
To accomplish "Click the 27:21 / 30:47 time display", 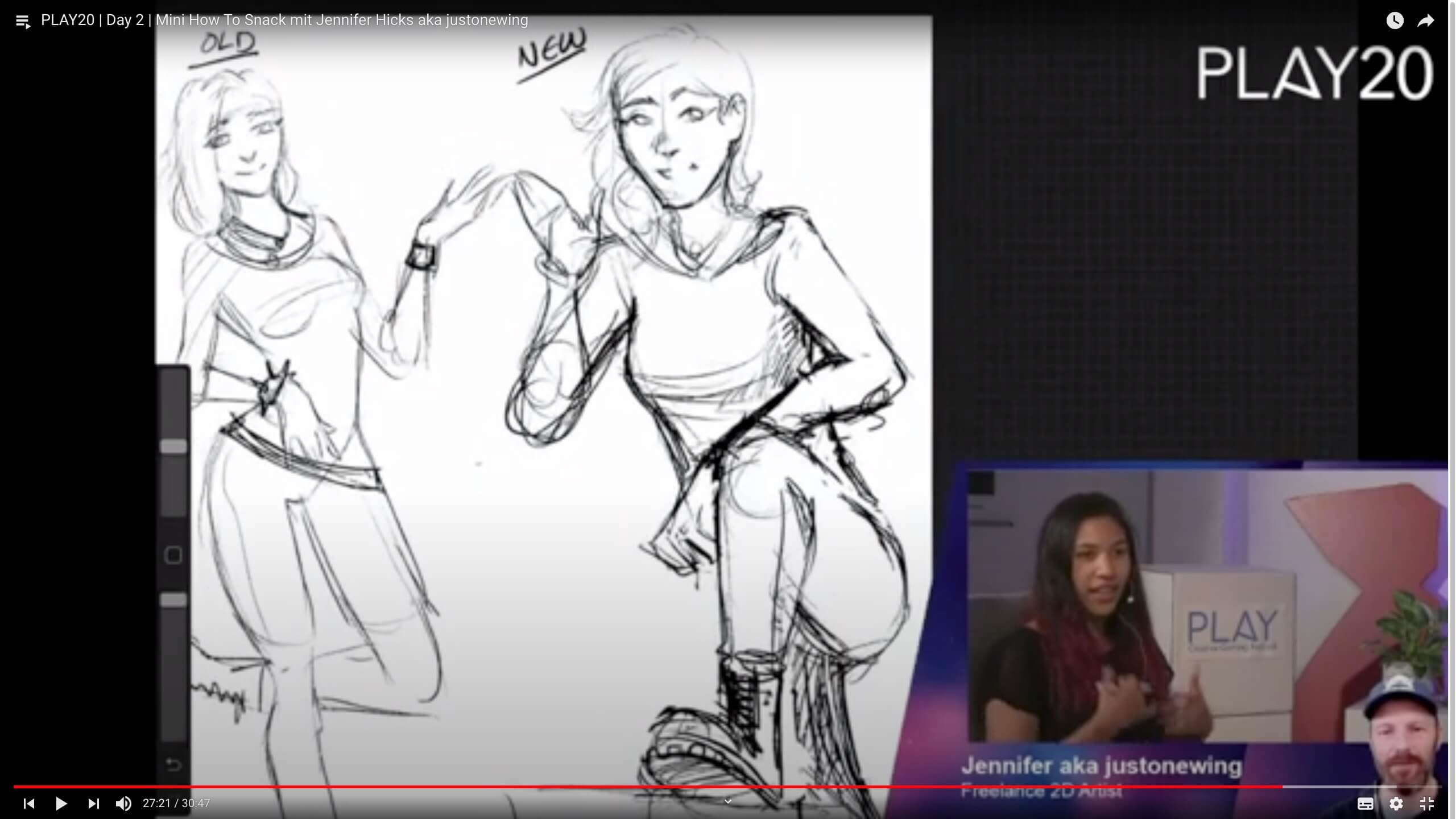I will 176,803.
